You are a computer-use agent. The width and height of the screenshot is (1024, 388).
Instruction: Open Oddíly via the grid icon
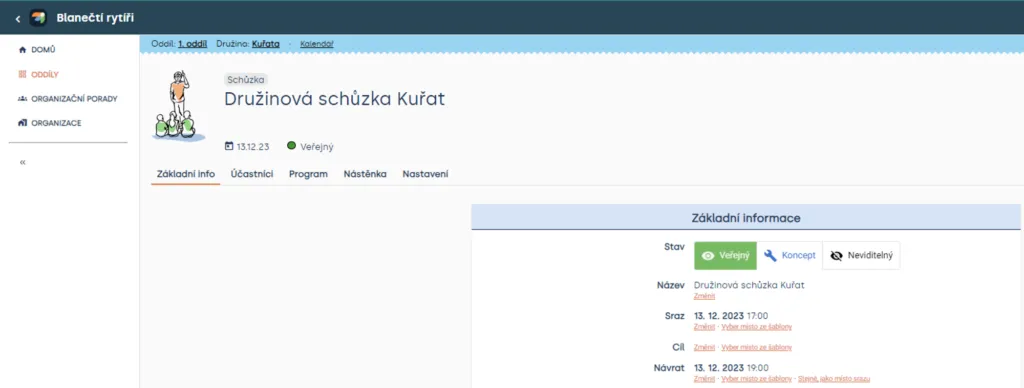tap(23, 74)
